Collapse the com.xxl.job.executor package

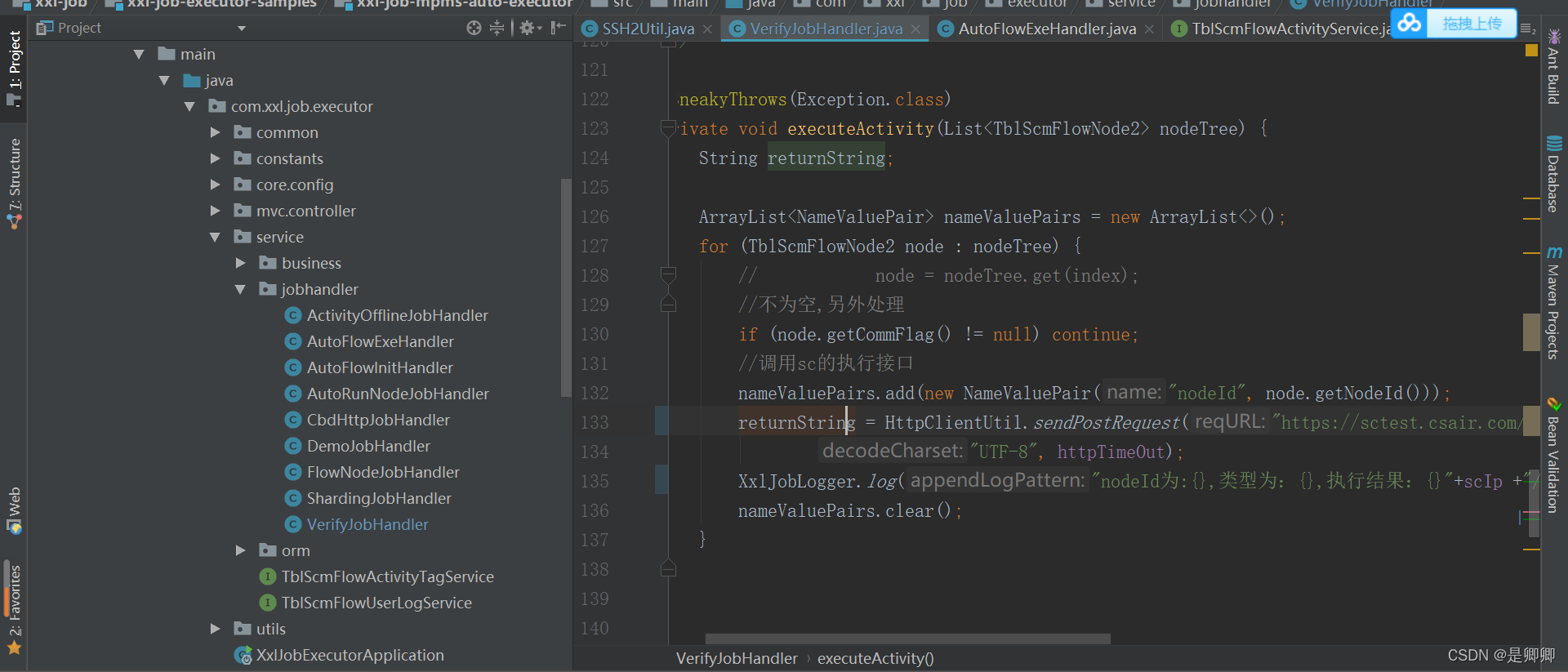189,107
